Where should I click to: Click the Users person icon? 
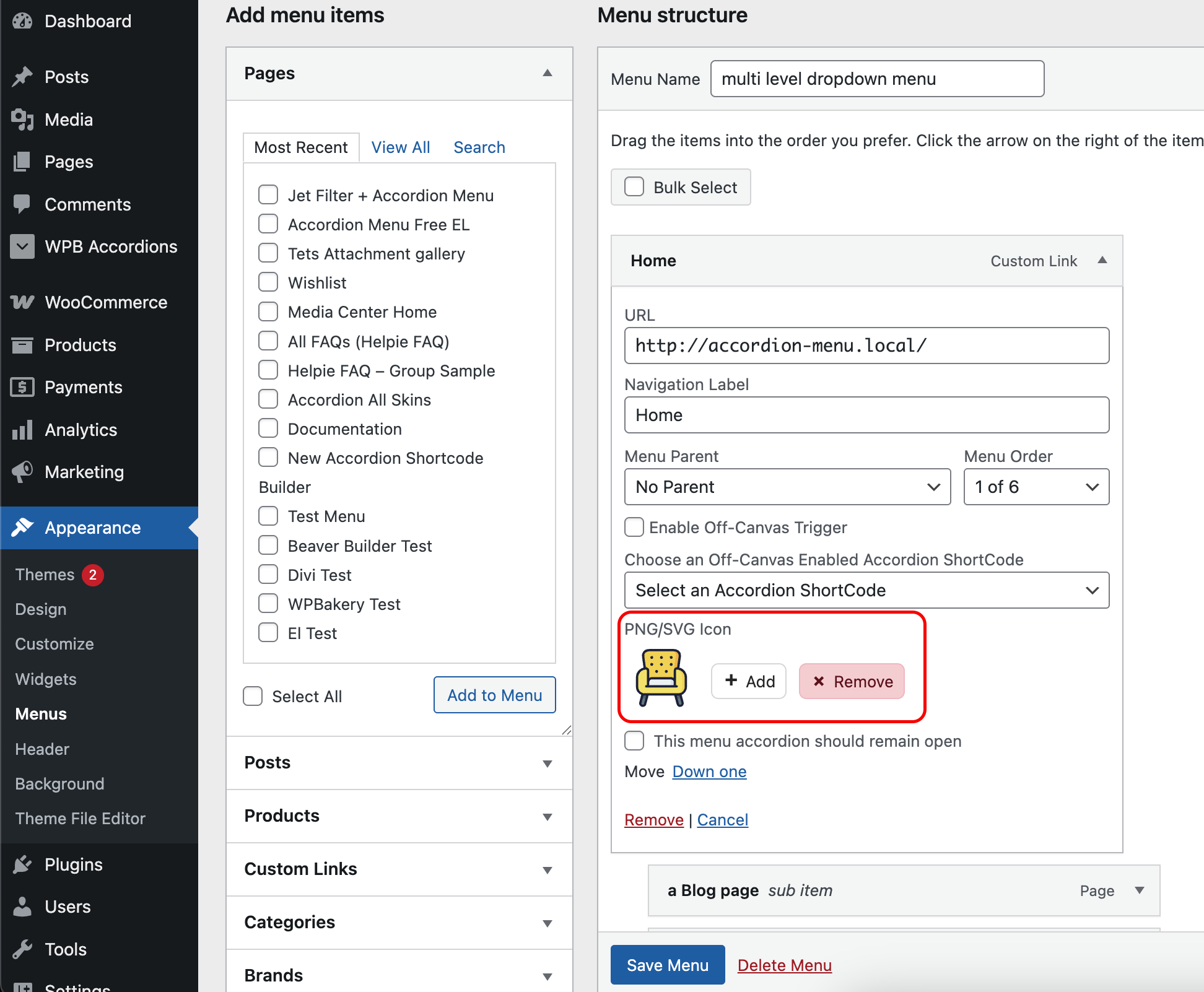[x=22, y=907]
